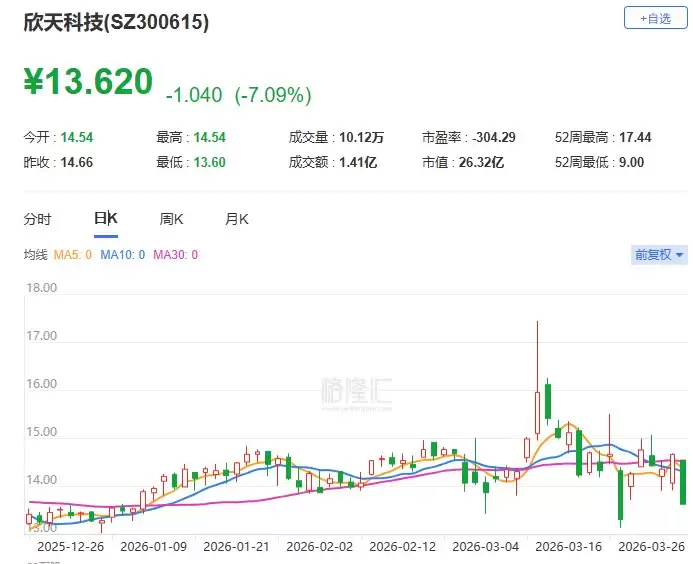The width and height of the screenshot is (693, 564).
Task: Click the stock title 欣天科技(SZ300615)
Action: pyautogui.click(x=117, y=23)
